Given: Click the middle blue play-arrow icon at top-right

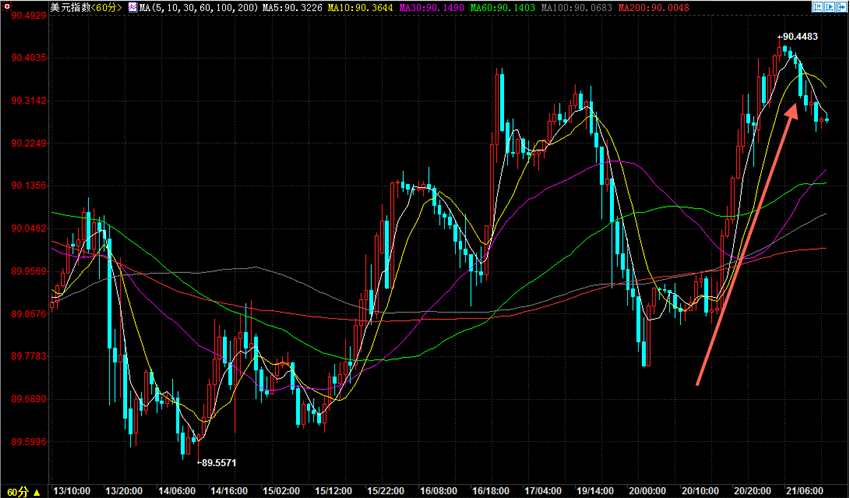Looking at the screenshot, I should [x=829, y=7].
